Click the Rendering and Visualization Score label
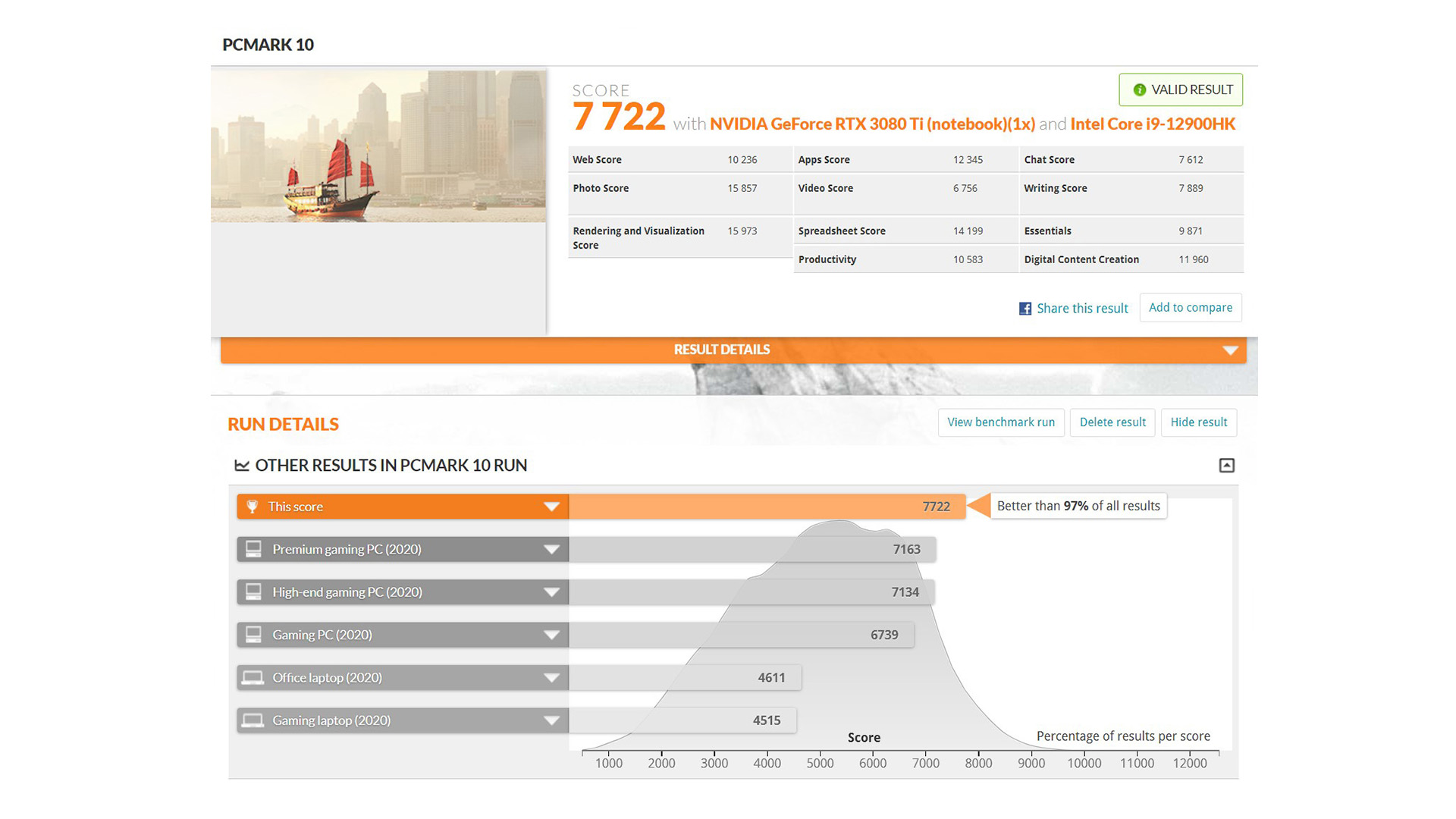The height and width of the screenshot is (819, 1456). (x=639, y=238)
